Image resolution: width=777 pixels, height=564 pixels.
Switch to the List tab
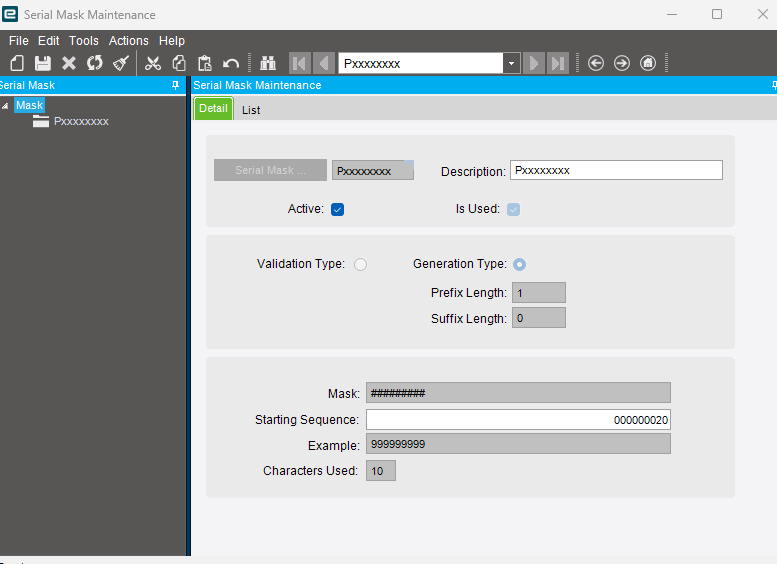[251, 110]
